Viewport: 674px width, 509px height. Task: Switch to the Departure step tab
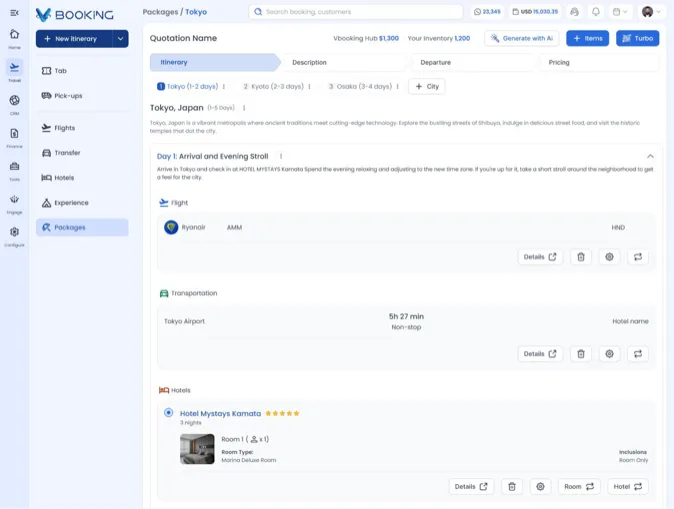[471, 62]
